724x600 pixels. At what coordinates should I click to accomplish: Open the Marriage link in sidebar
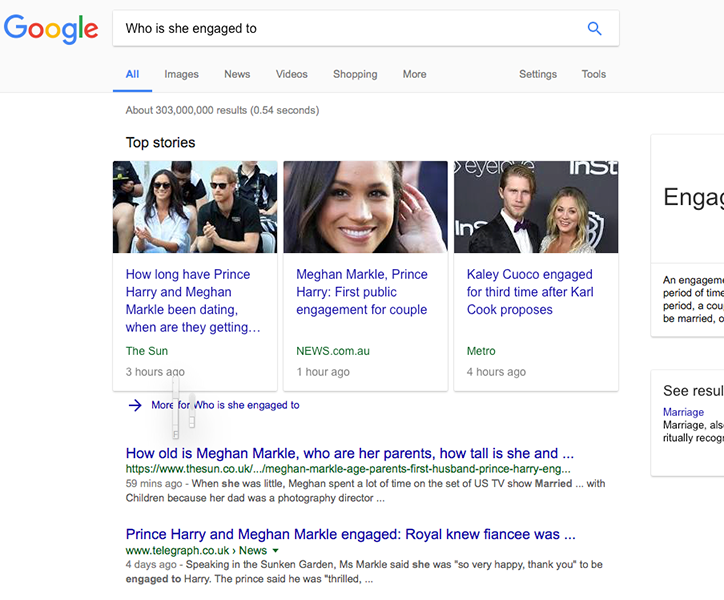pyautogui.click(x=683, y=412)
